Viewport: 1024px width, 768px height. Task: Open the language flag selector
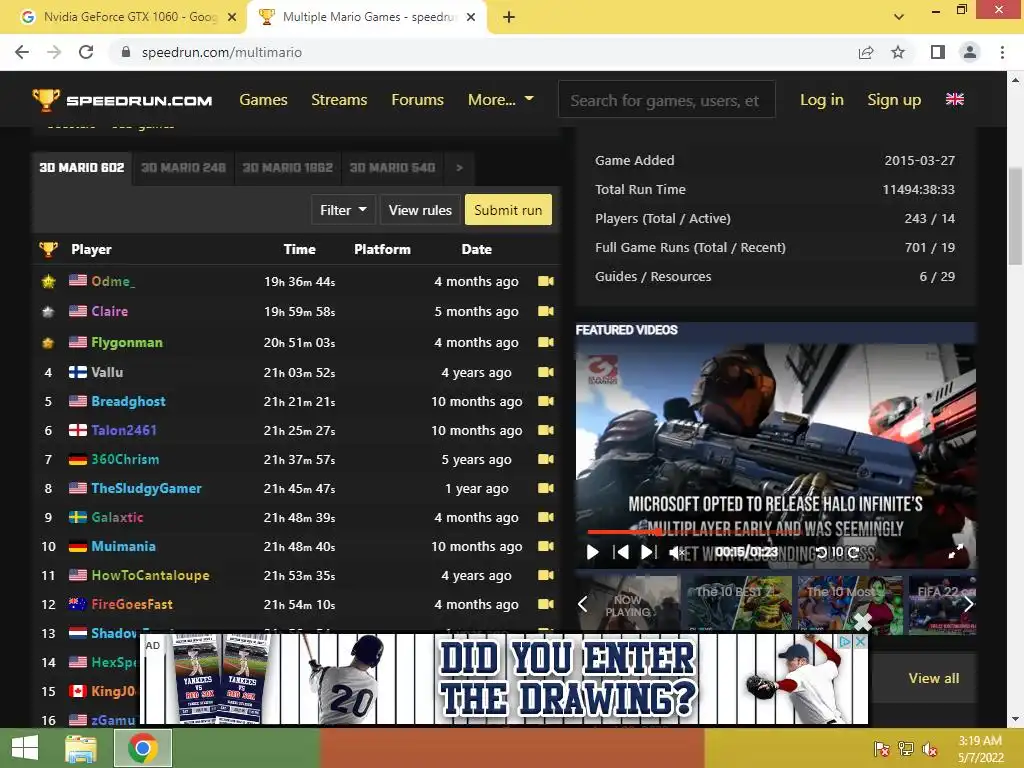[x=955, y=99]
